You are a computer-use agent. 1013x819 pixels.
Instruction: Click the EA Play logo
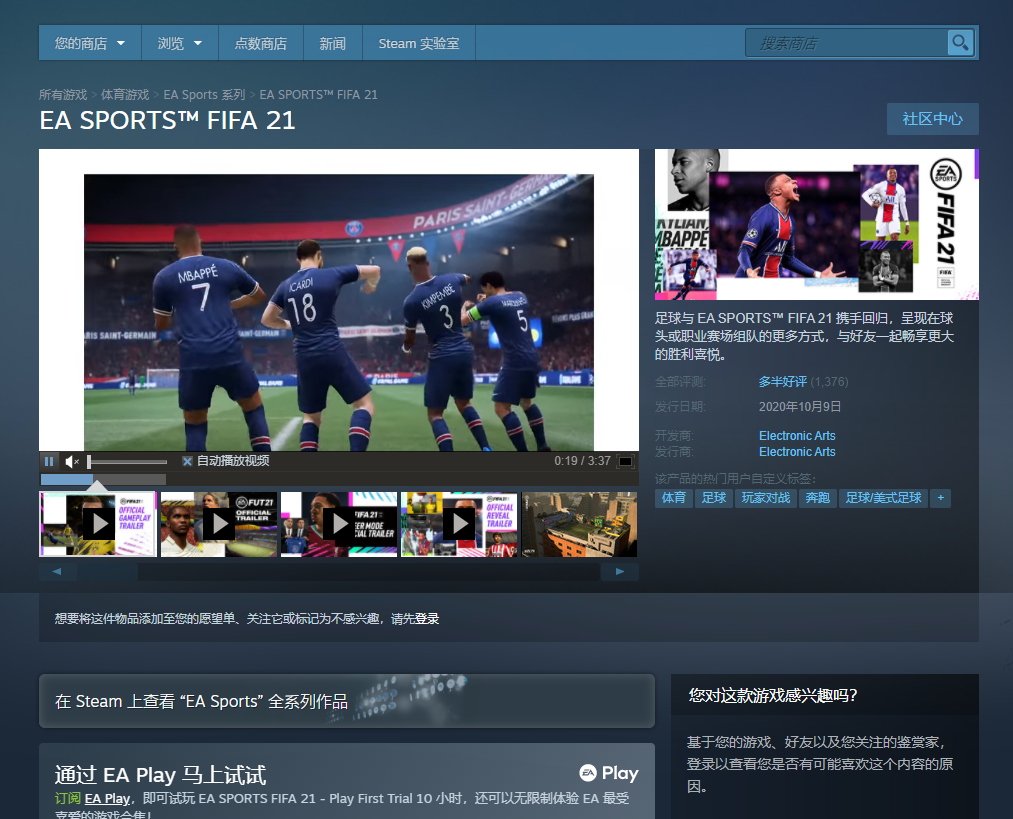coord(609,773)
